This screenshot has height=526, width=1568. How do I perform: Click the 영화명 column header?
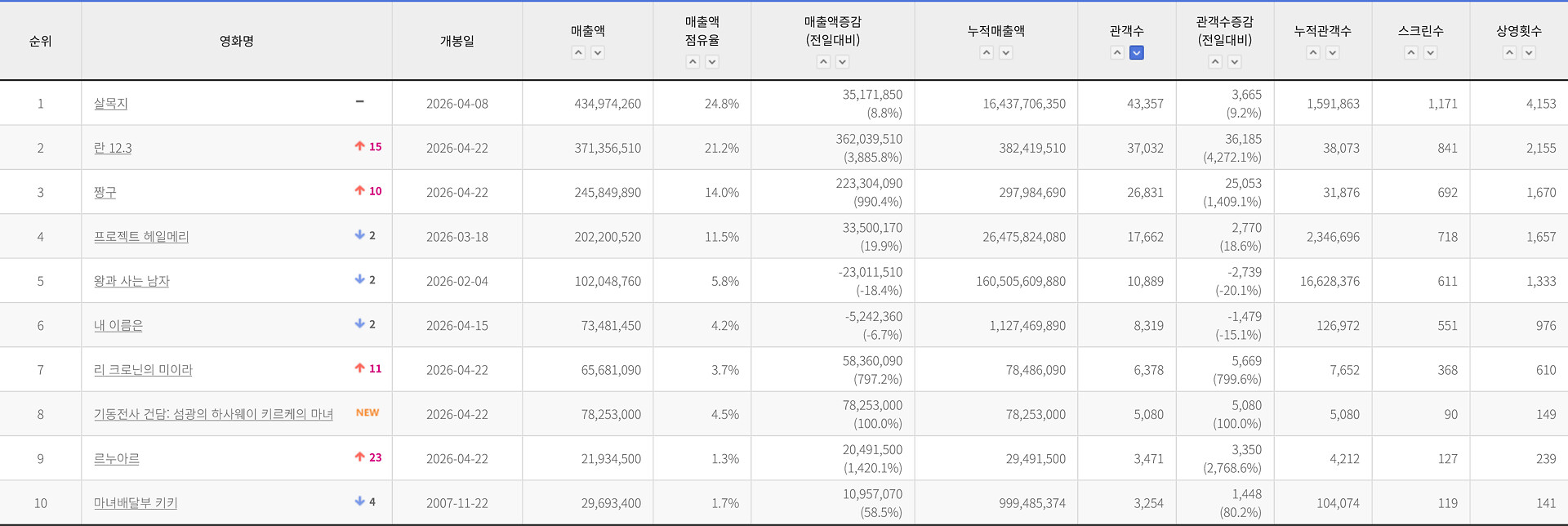[237, 41]
